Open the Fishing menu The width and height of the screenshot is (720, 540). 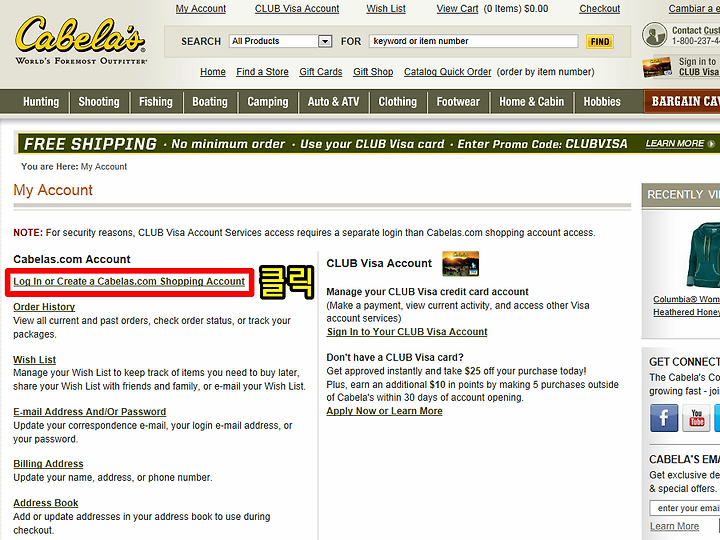(x=156, y=101)
